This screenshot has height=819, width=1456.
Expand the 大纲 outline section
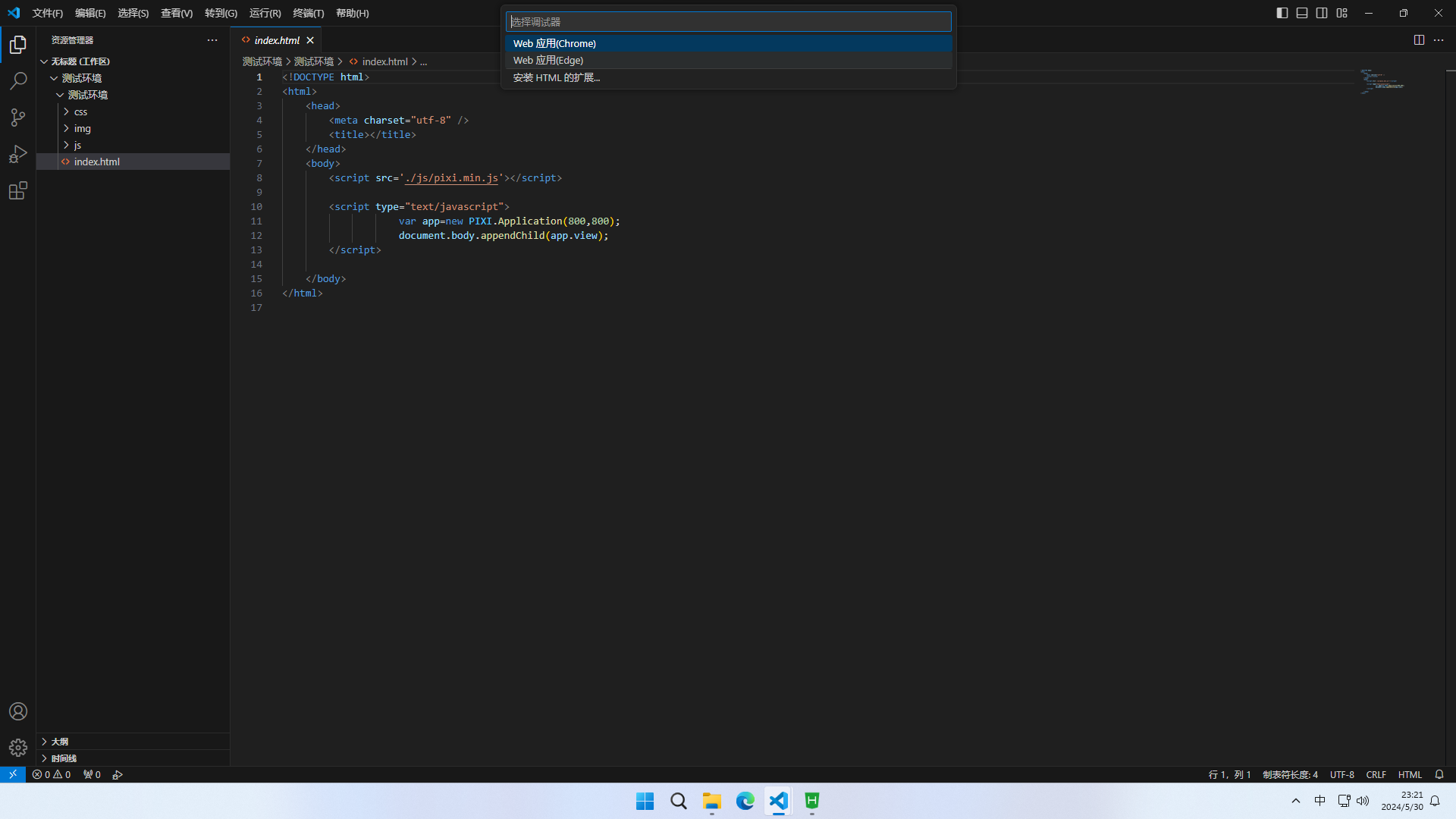(x=59, y=742)
